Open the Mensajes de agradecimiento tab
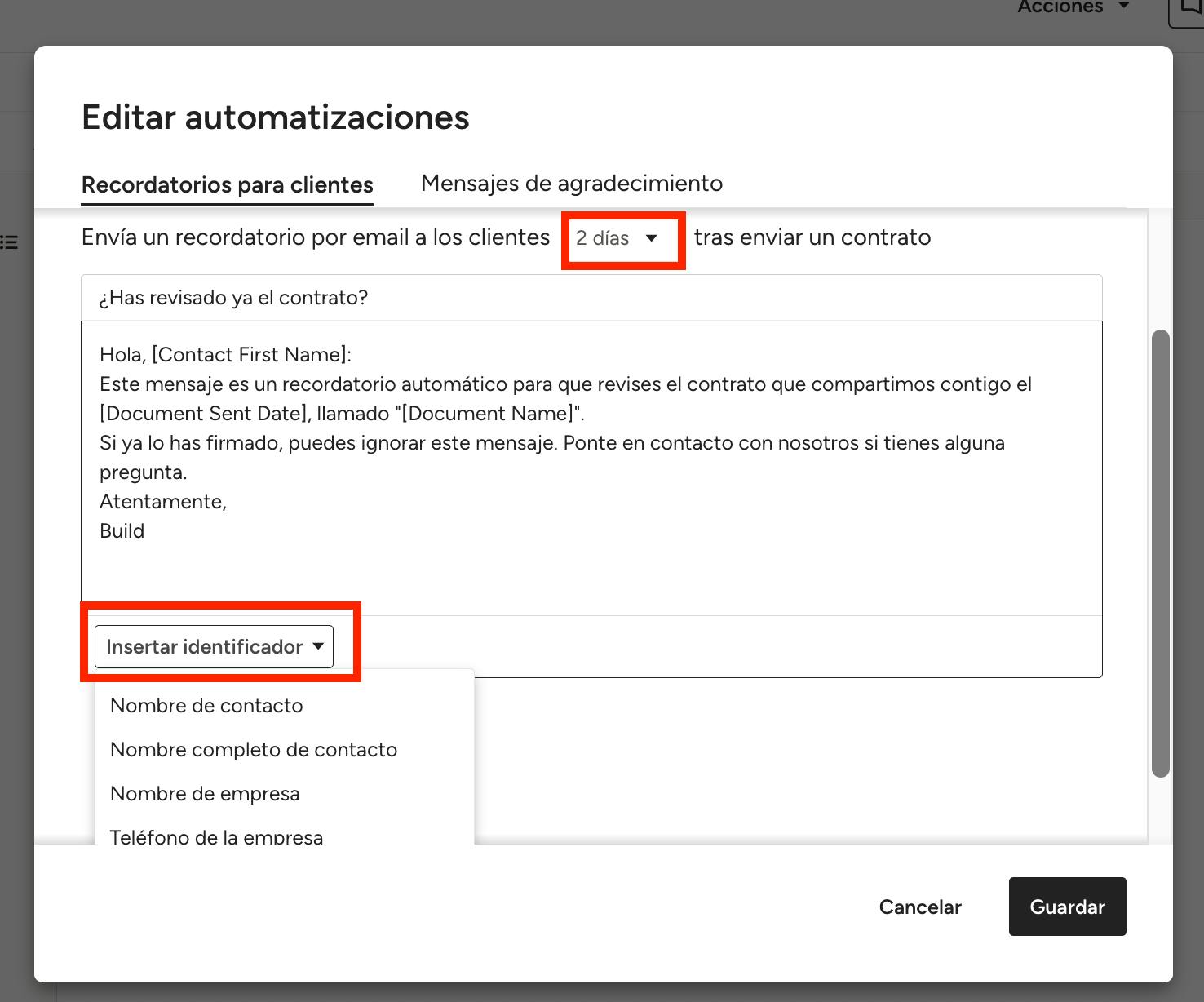The width and height of the screenshot is (1204, 1002). 571,184
